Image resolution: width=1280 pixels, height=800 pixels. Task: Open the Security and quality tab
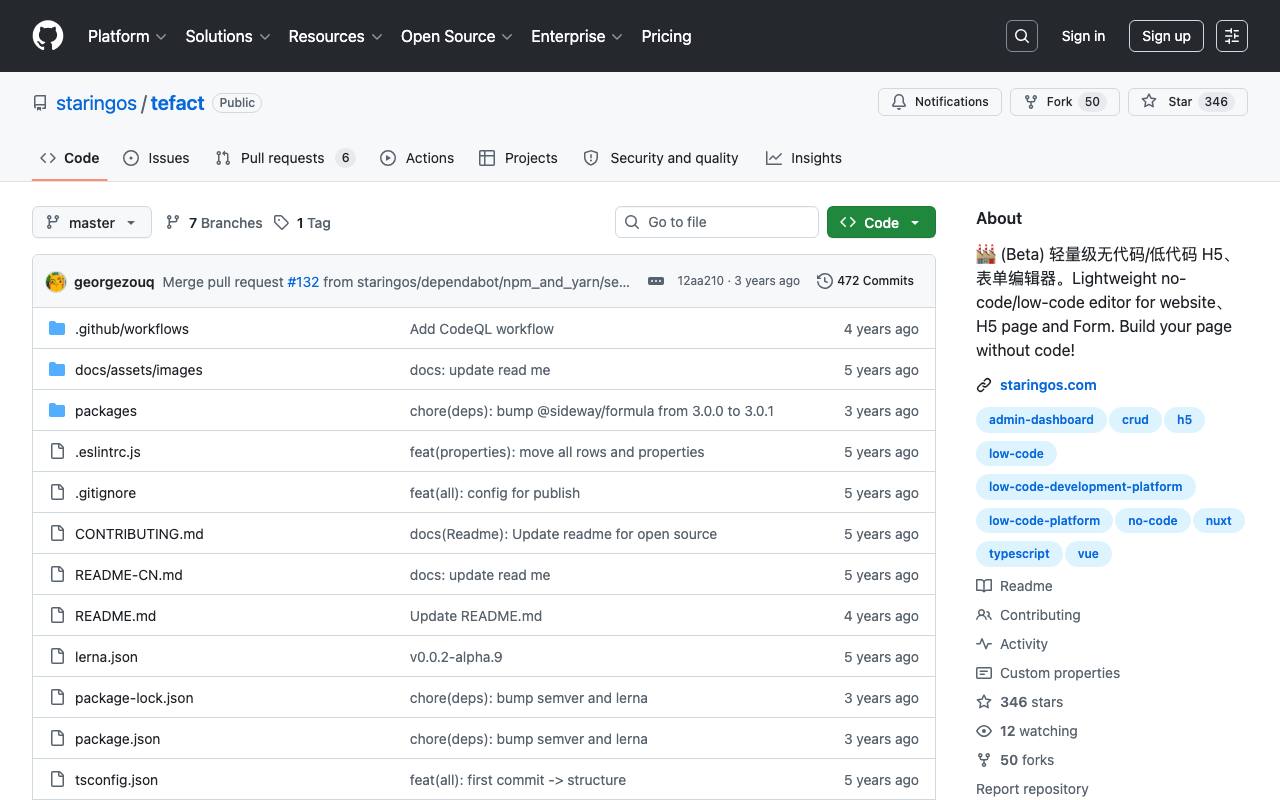coord(661,158)
